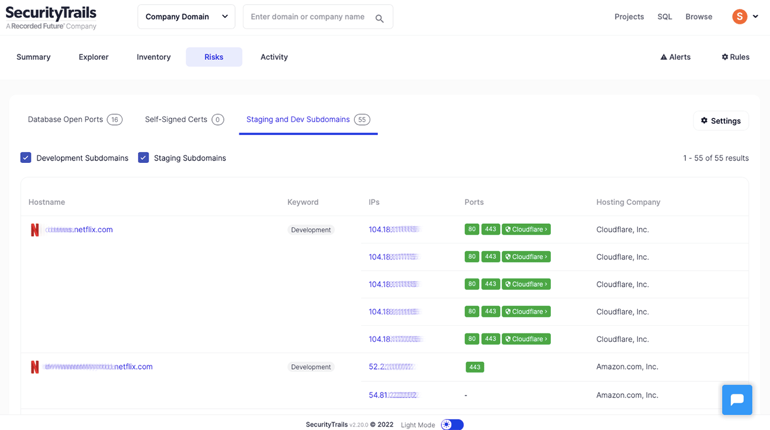Select the Risks tab

coord(214,57)
